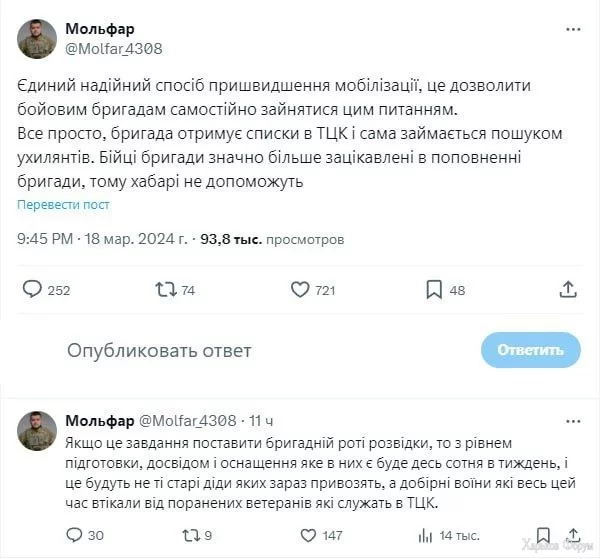Image resolution: width=600 pixels, height=559 pixels.
Task: Open the post timestamp 9:45 PM link
Action: point(46,240)
